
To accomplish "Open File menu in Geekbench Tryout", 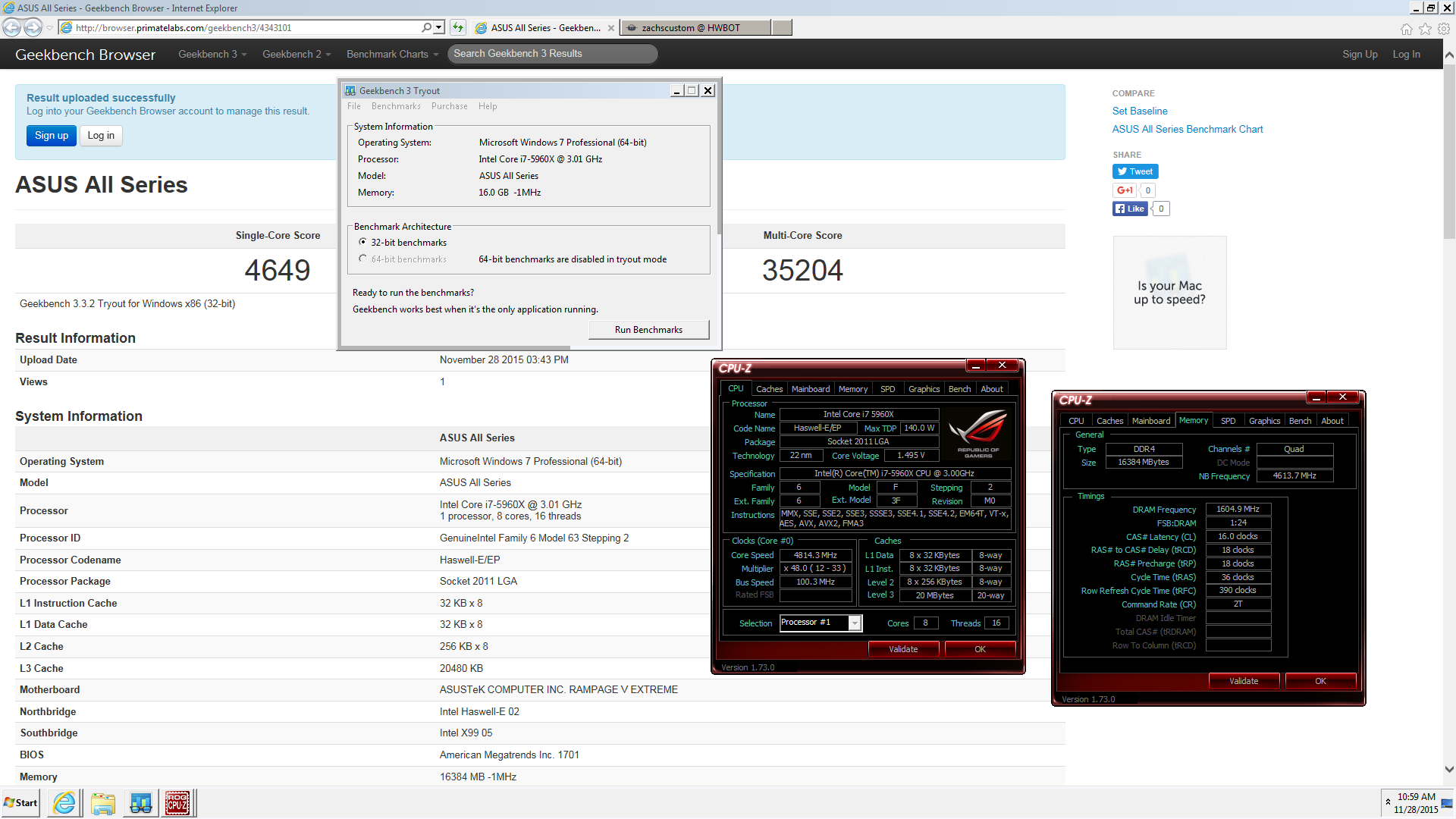I will (354, 106).
